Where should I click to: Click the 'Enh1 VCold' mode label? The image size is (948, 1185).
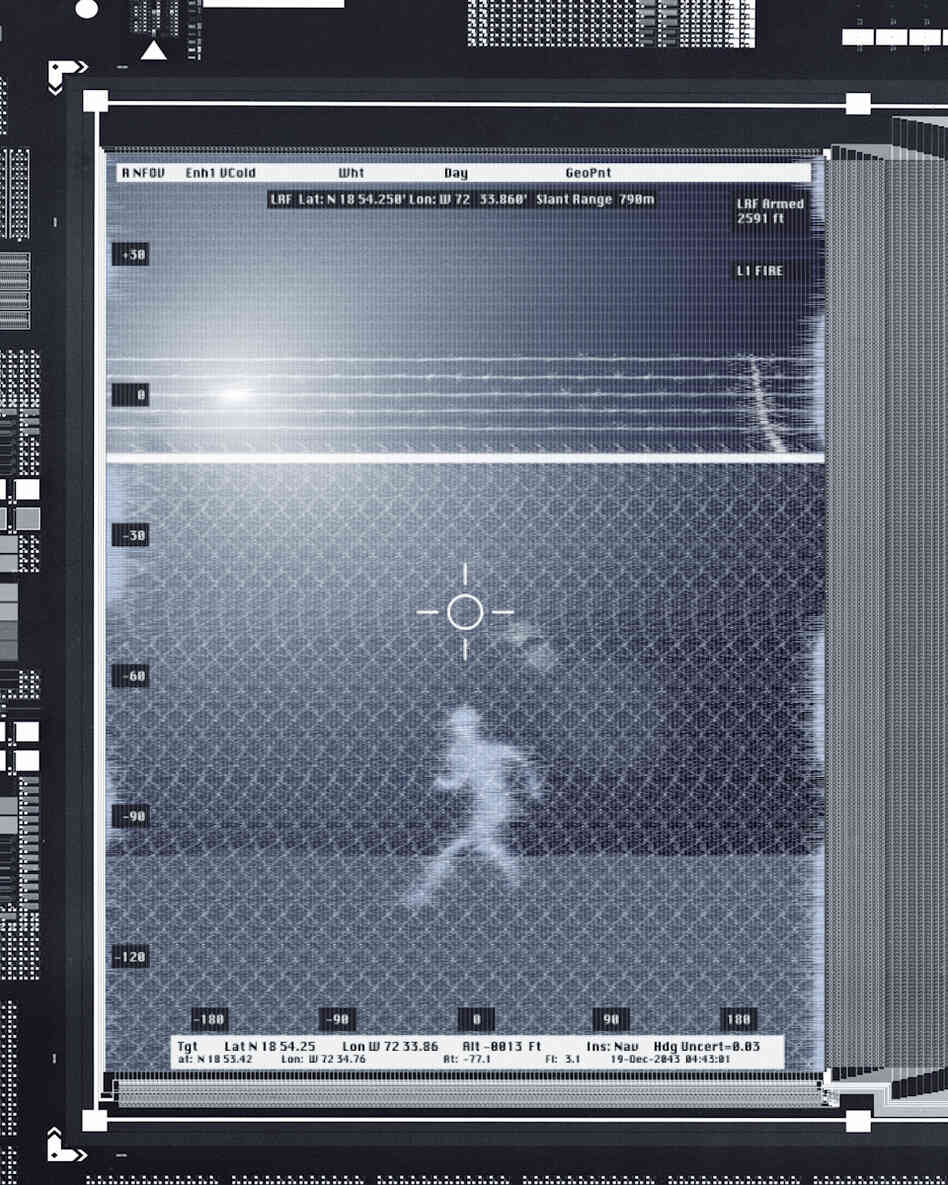[221, 173]
